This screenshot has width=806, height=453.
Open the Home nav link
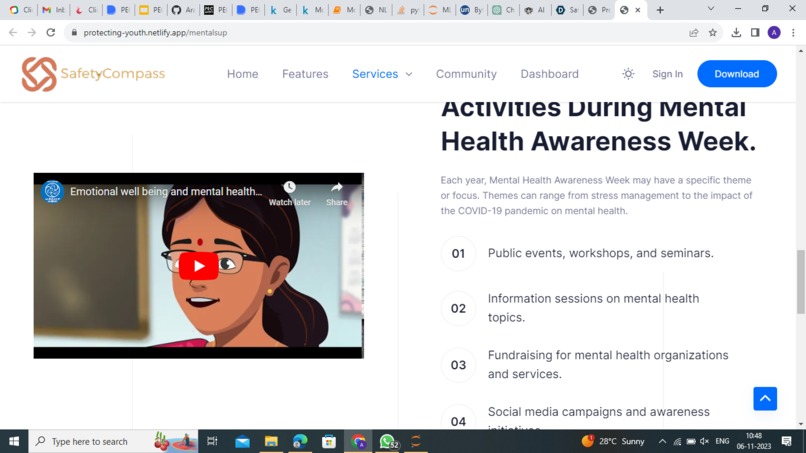click(243, 74)
